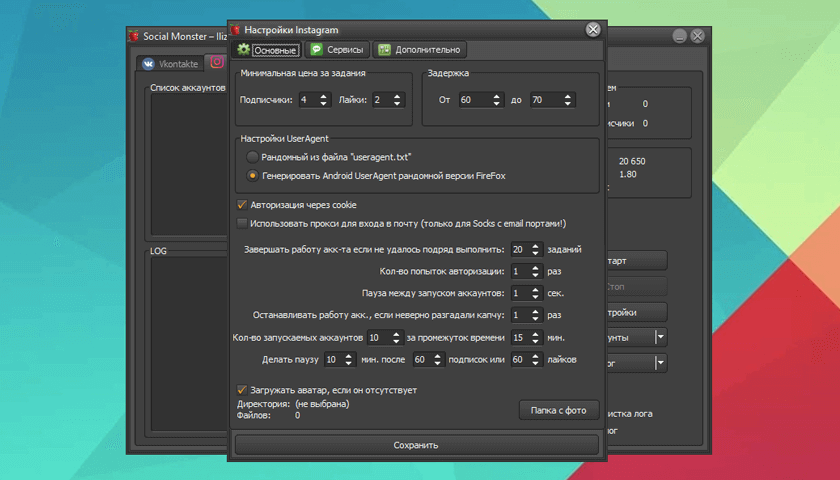Toggle Авторизация через cookie checkbox
The width and height of the screenshot is (840, 480).
242,205
